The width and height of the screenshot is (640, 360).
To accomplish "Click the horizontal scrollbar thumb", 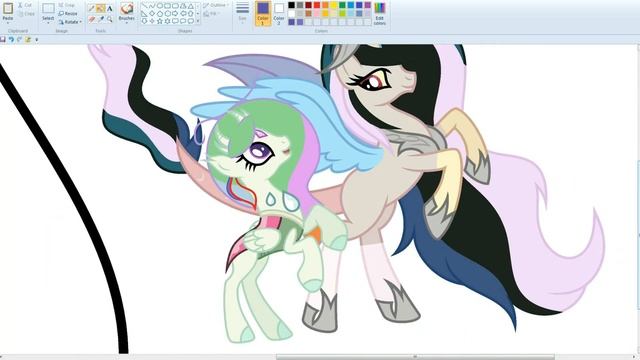I will coord(415,357).
